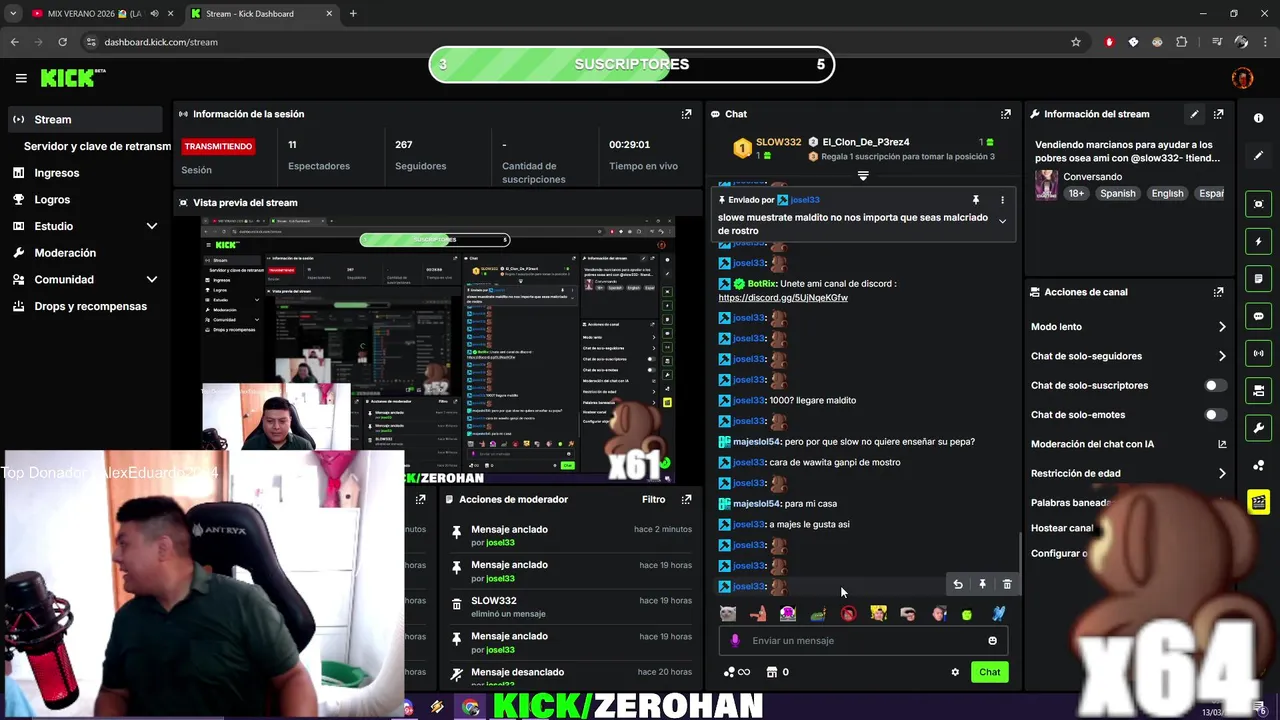1280x720 pixels.
Task: Pop out the Información de la sesión panel
Action: pyautogui.click(x=686, y=114)
